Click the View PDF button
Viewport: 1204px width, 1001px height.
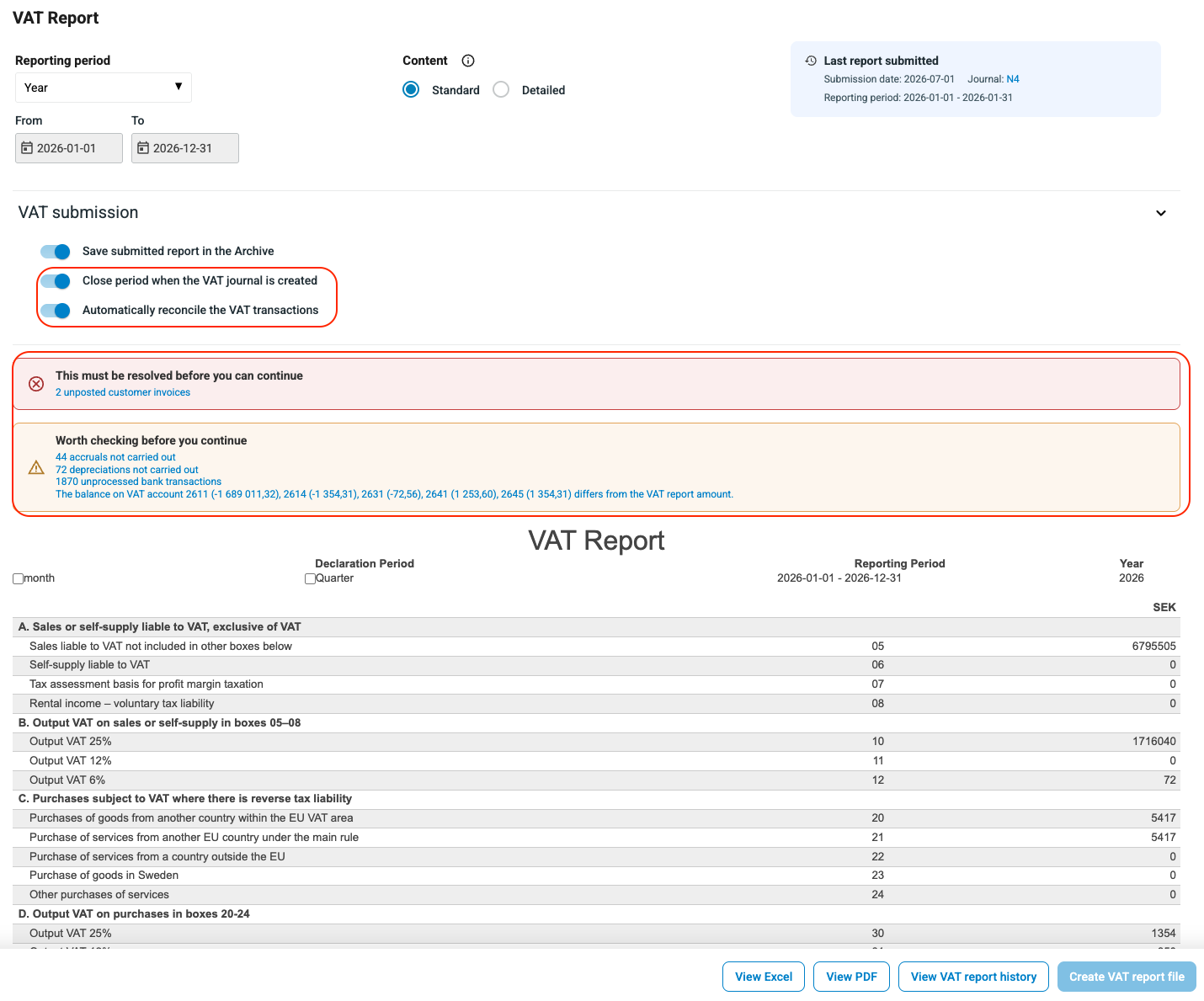click(851, 977)
